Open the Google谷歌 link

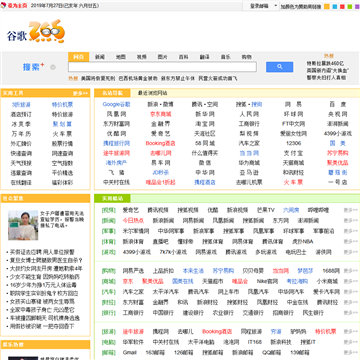click(116, 104)
